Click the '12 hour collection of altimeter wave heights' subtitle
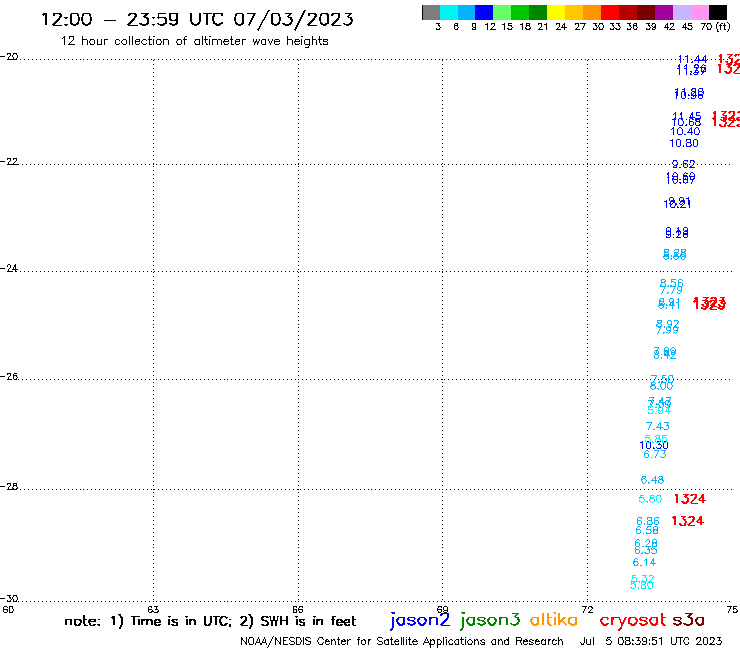Viewport: 740px width, 650px height. (x=194, y=41)
